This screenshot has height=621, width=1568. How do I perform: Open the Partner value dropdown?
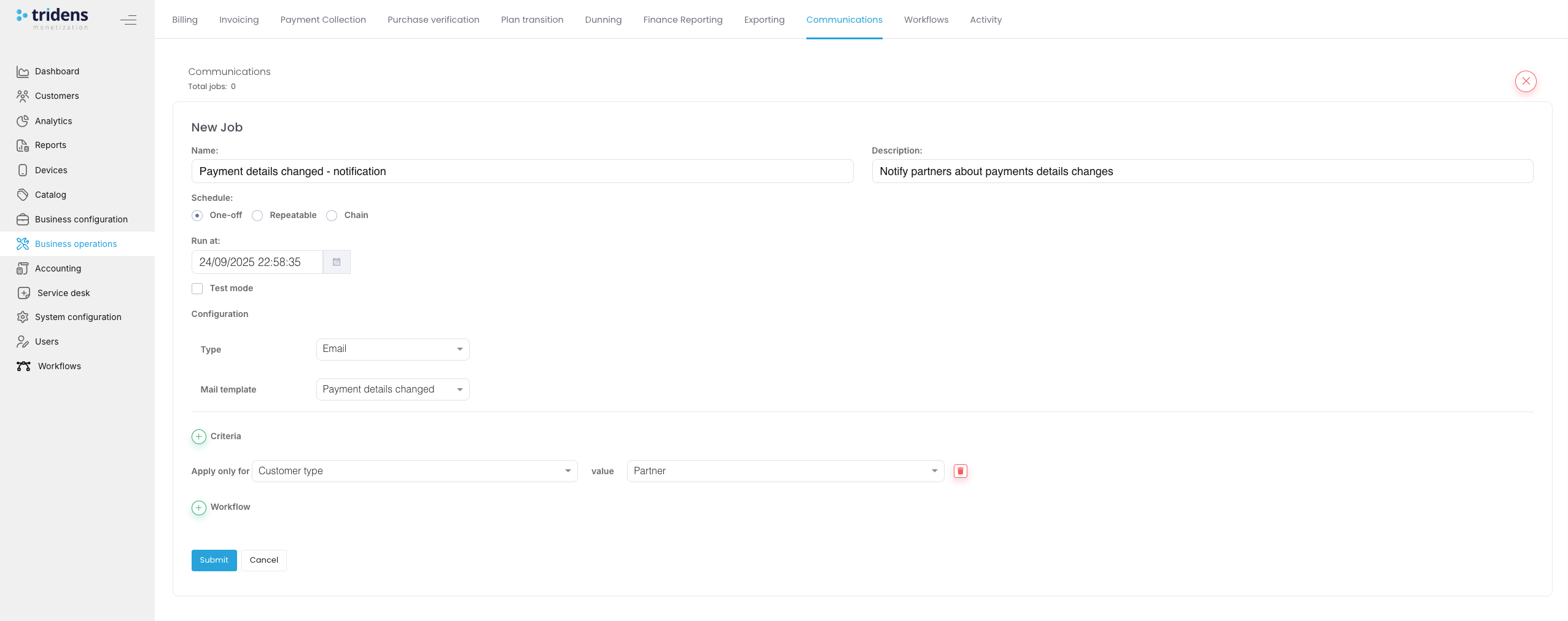click(785, 471)
